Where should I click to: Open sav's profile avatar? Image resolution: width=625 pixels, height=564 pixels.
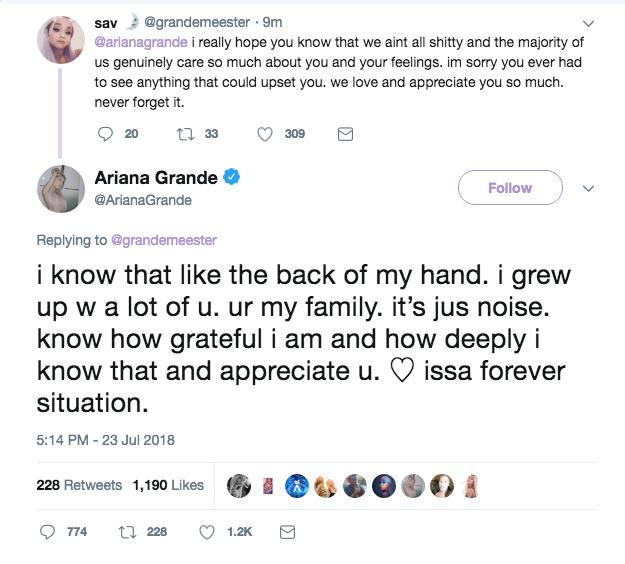61,41
